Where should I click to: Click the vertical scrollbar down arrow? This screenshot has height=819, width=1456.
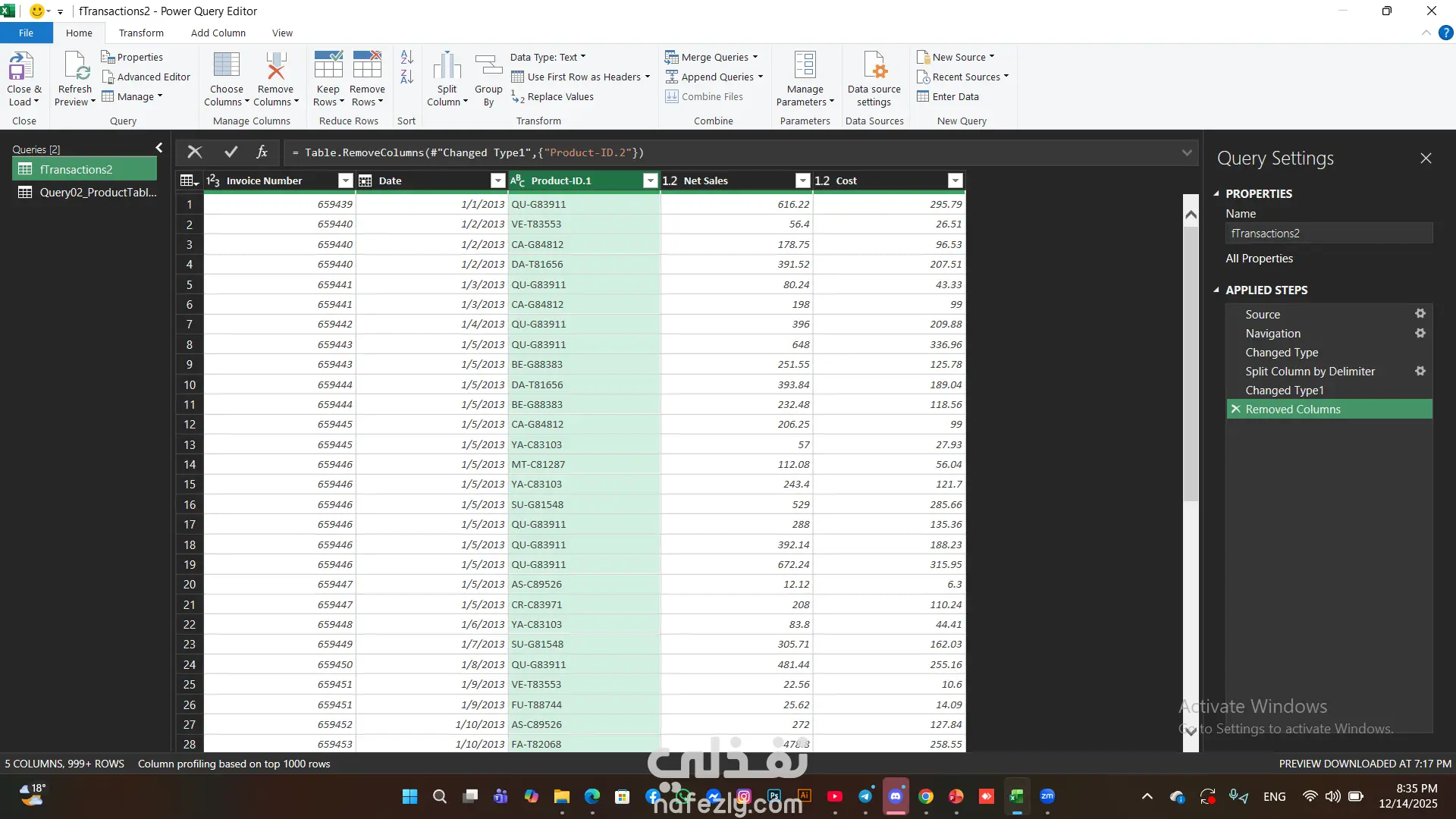pos(1191,731)
